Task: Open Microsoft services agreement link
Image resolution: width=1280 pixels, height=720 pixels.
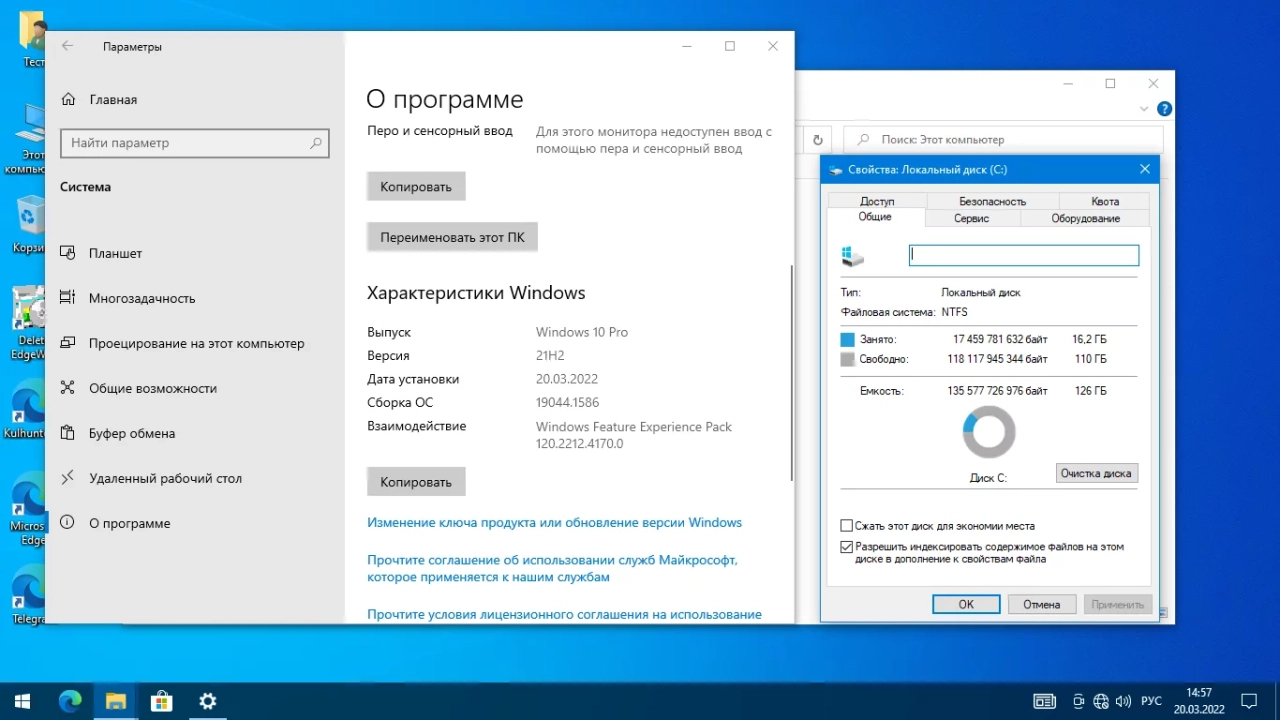Action: pyautogui.click(x=552, y=569)
